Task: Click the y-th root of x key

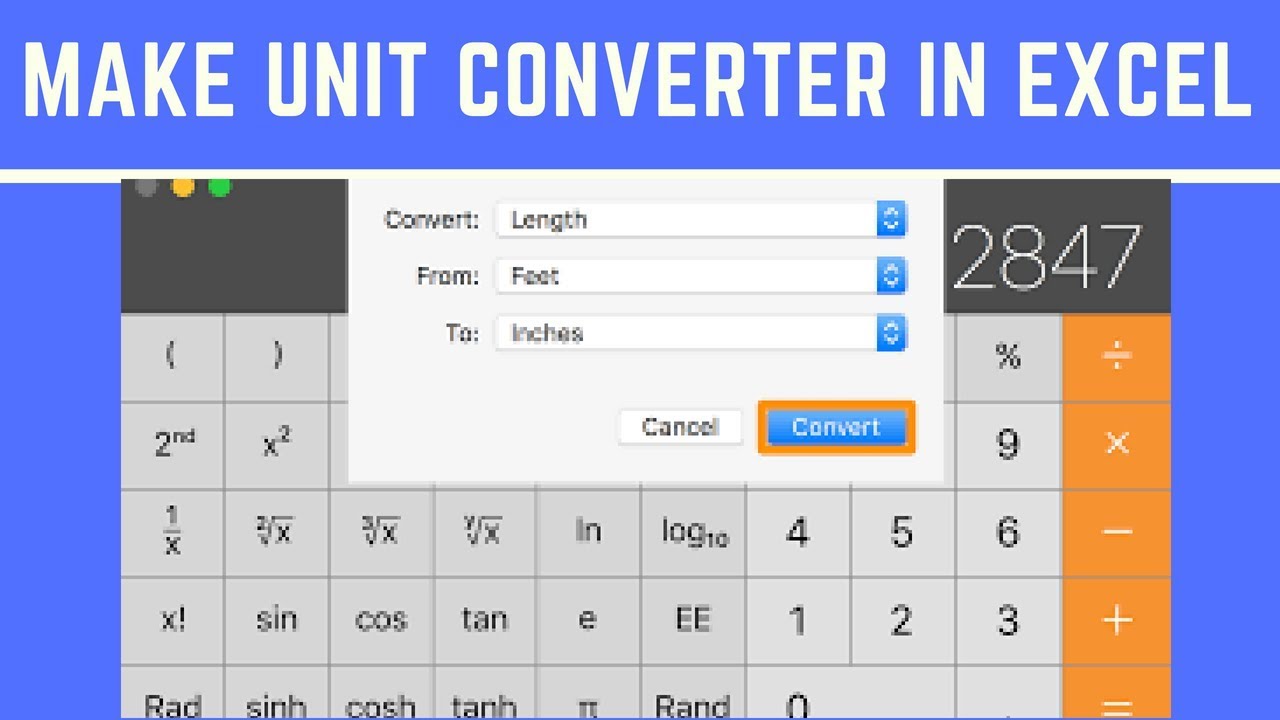Action: 485,532
